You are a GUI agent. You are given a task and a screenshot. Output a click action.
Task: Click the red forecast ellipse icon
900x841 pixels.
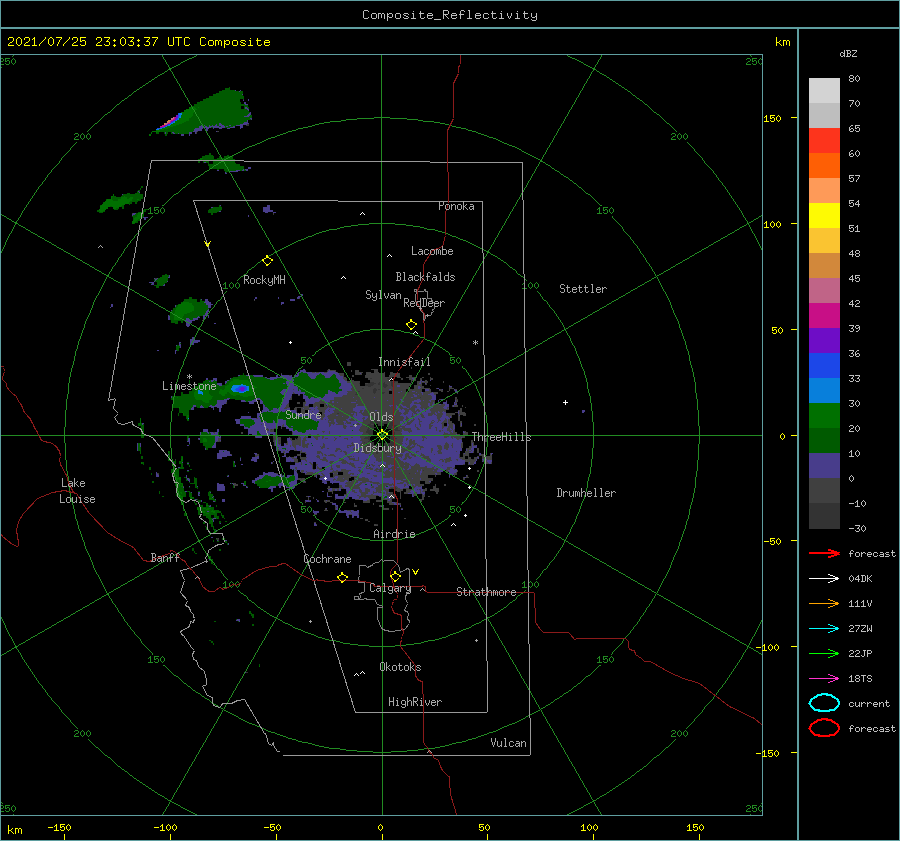coord(824,728)
